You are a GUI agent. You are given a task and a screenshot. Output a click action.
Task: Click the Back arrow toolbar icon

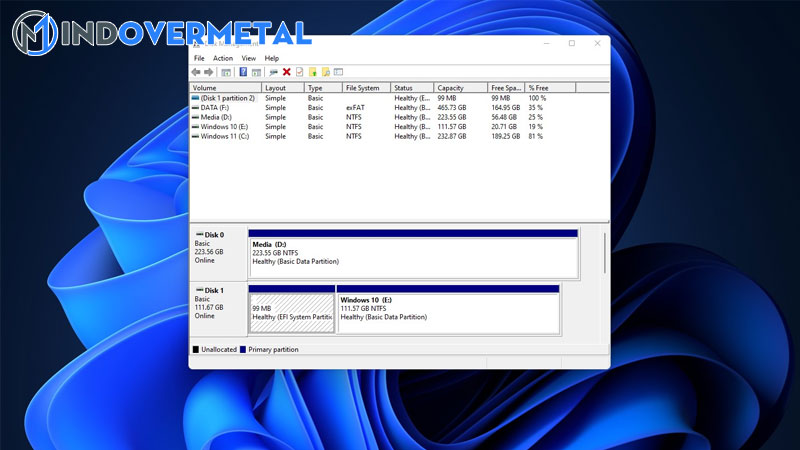click(x=196, y=72)
